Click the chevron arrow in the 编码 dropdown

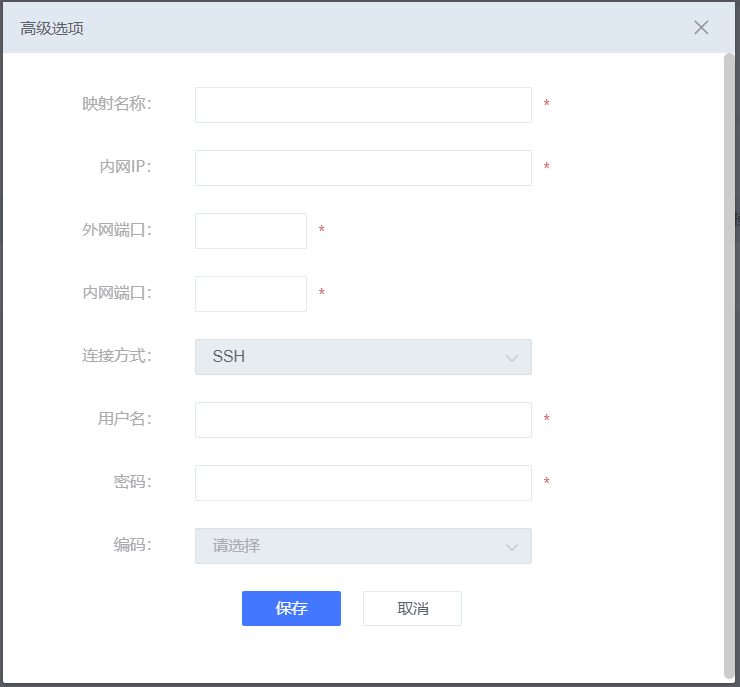coord(512,547)
